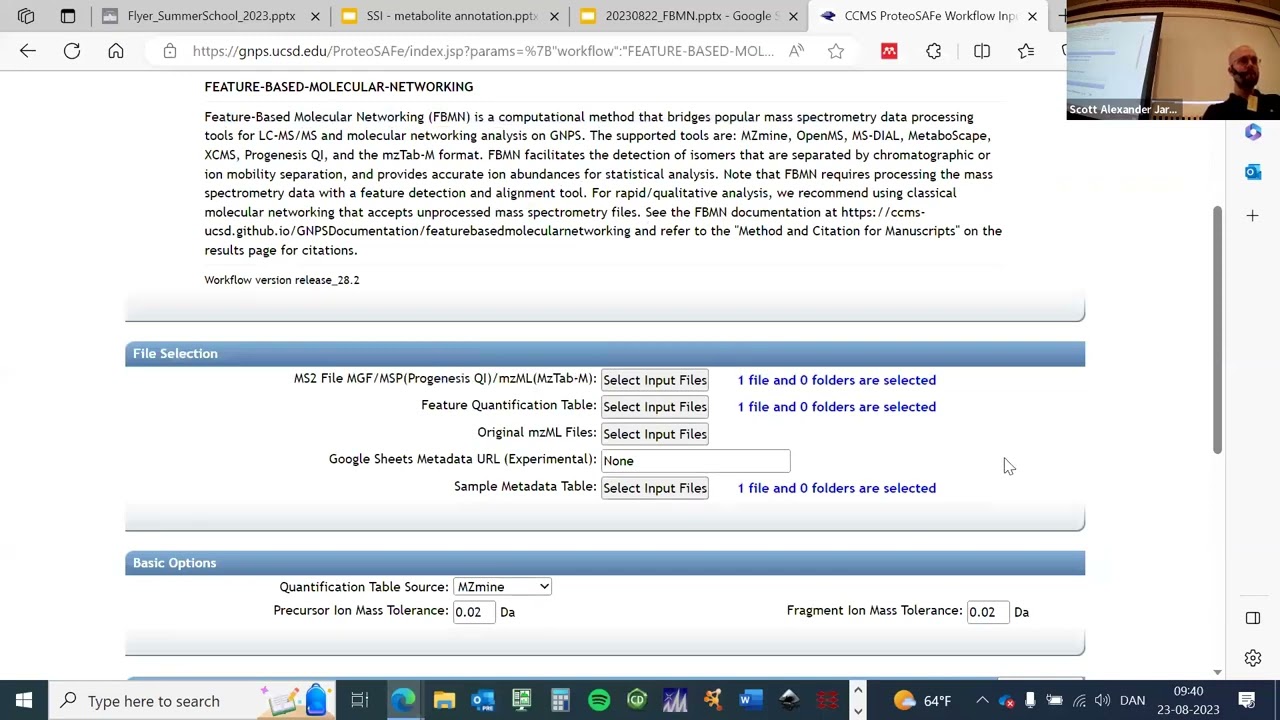Add a sidebar app with plus icon
Viewport: 1280px width, 720px height.
point(1253,216)
